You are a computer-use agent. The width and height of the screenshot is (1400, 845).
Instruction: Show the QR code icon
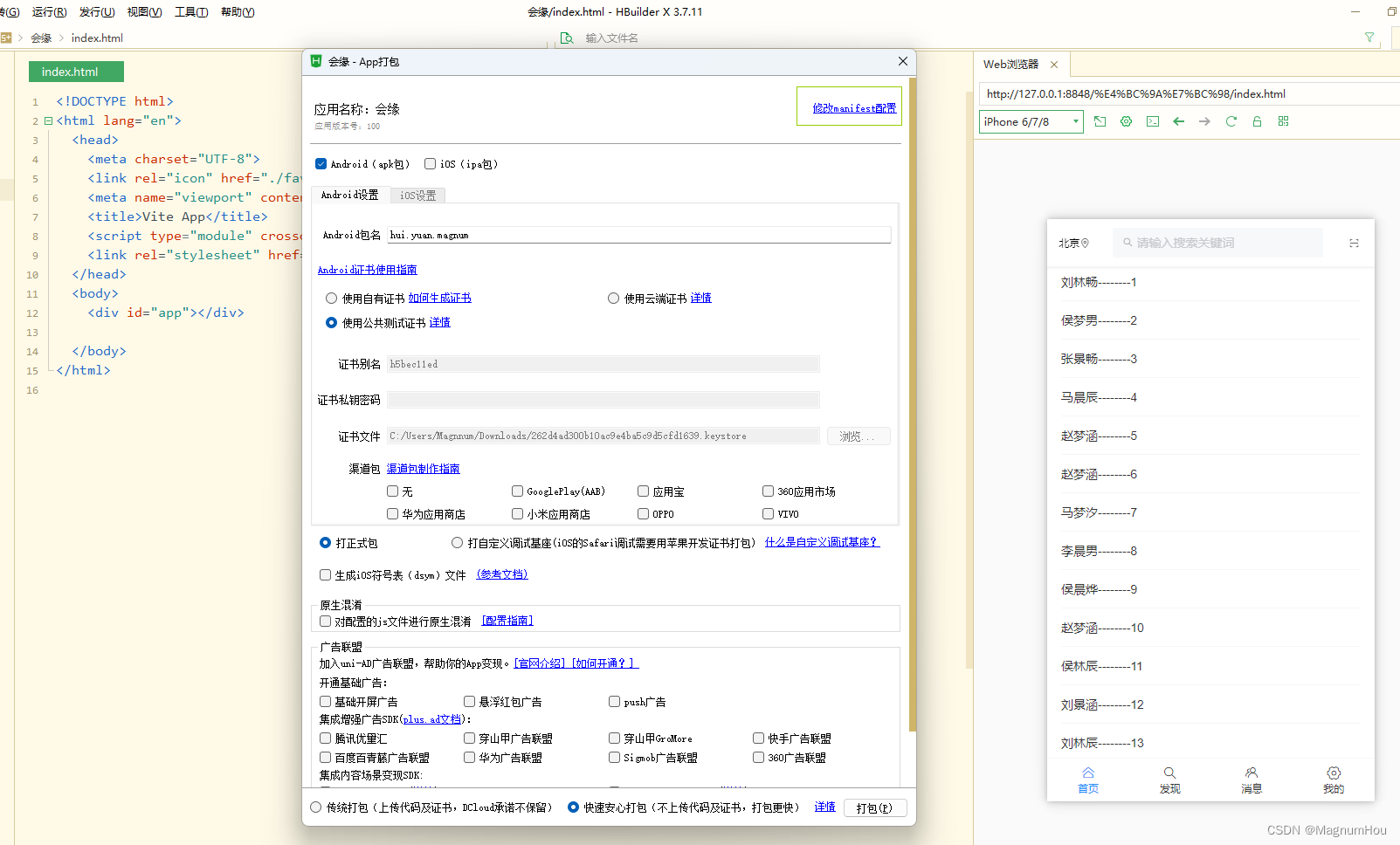pyautogui.click(x=1283, y=121)
